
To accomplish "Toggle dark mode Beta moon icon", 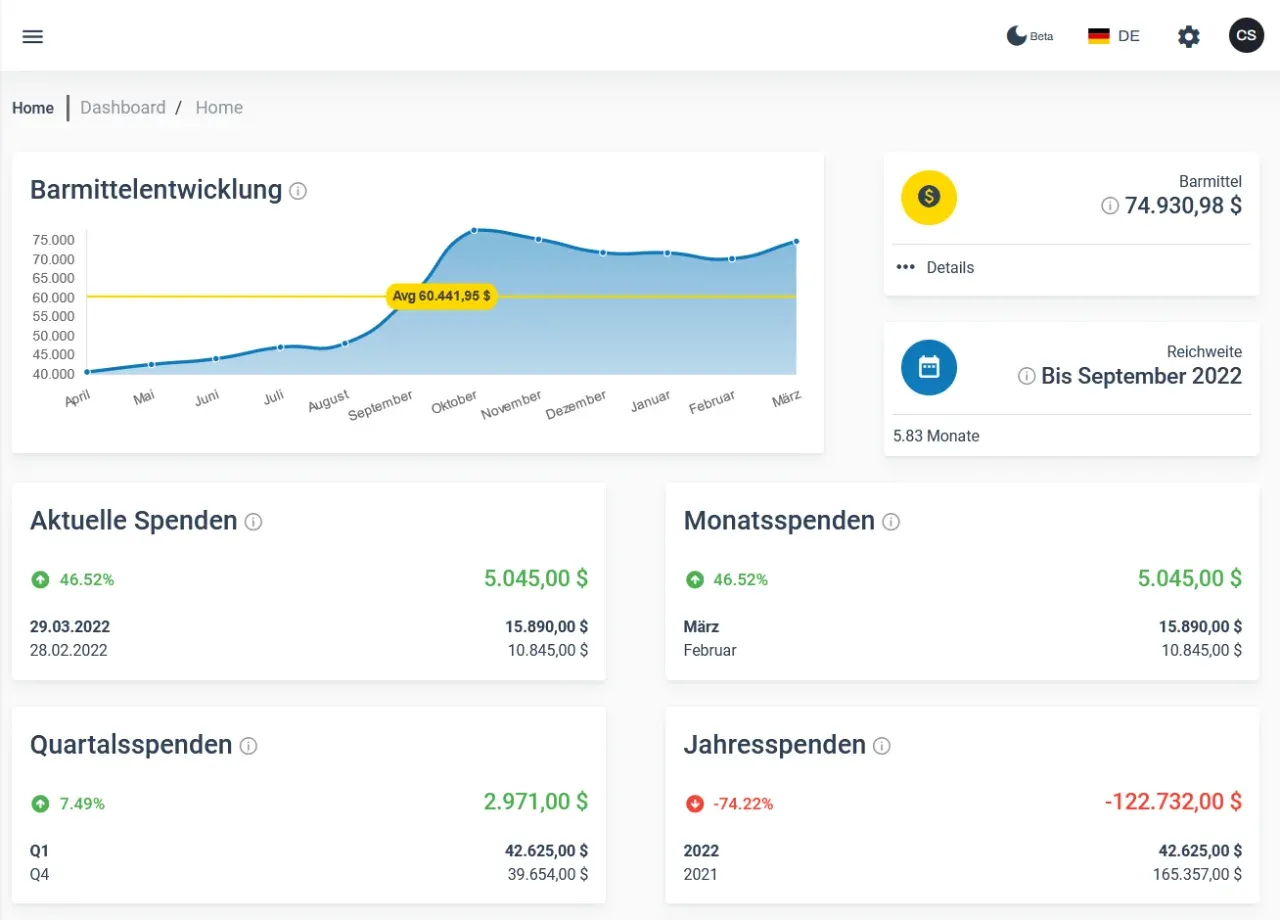I will tap(1017, 36).
